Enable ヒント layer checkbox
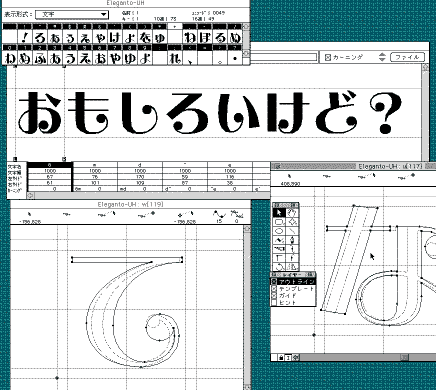 tap(274, 302)
